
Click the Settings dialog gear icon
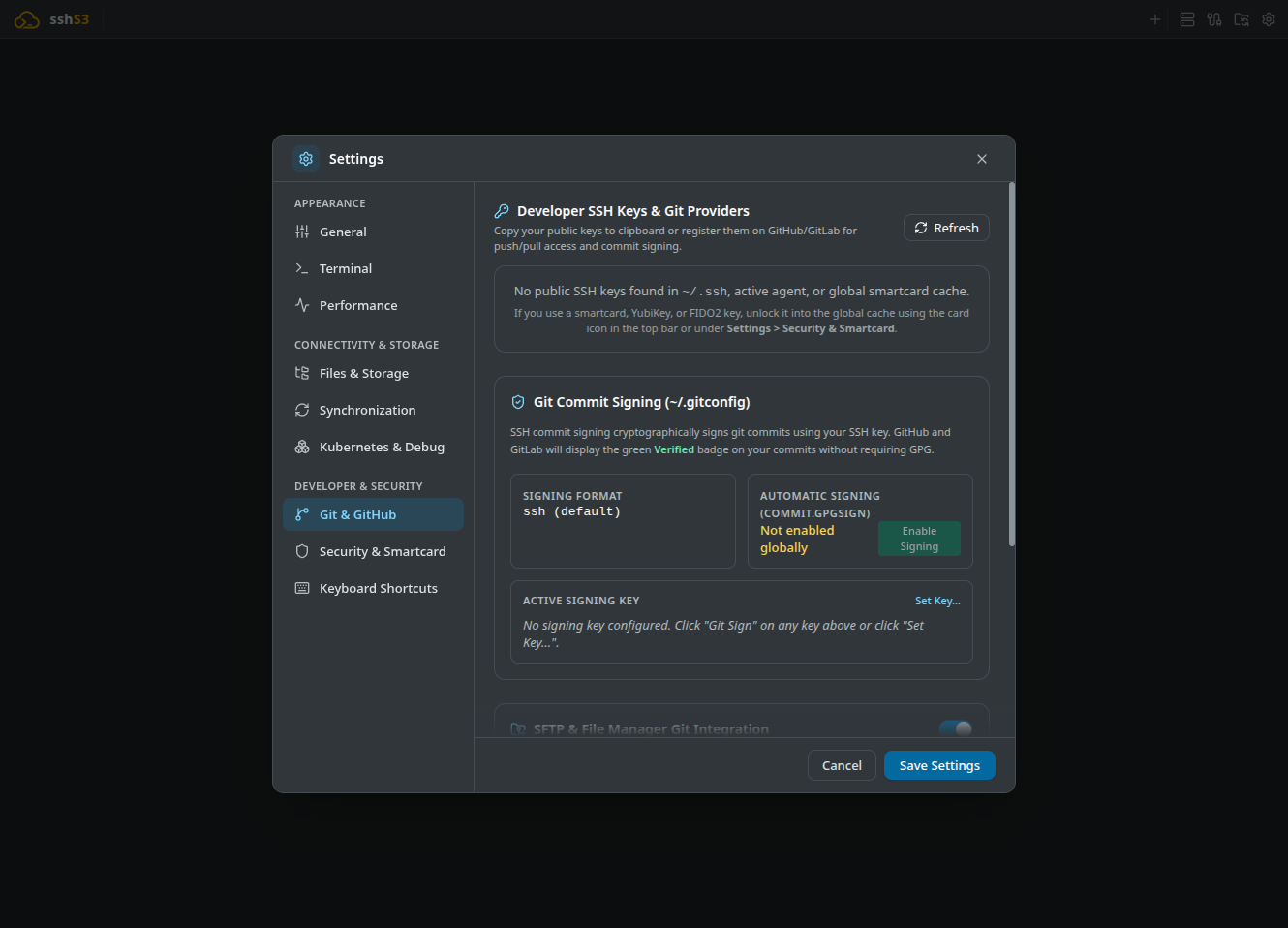point(306,159)
